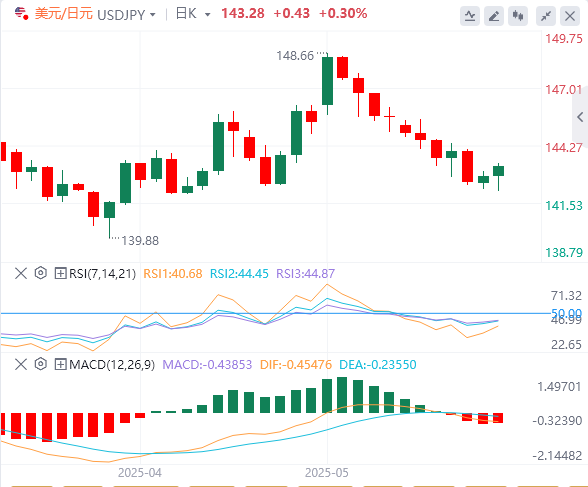Select the pencil drawing tool

point(494,16)
